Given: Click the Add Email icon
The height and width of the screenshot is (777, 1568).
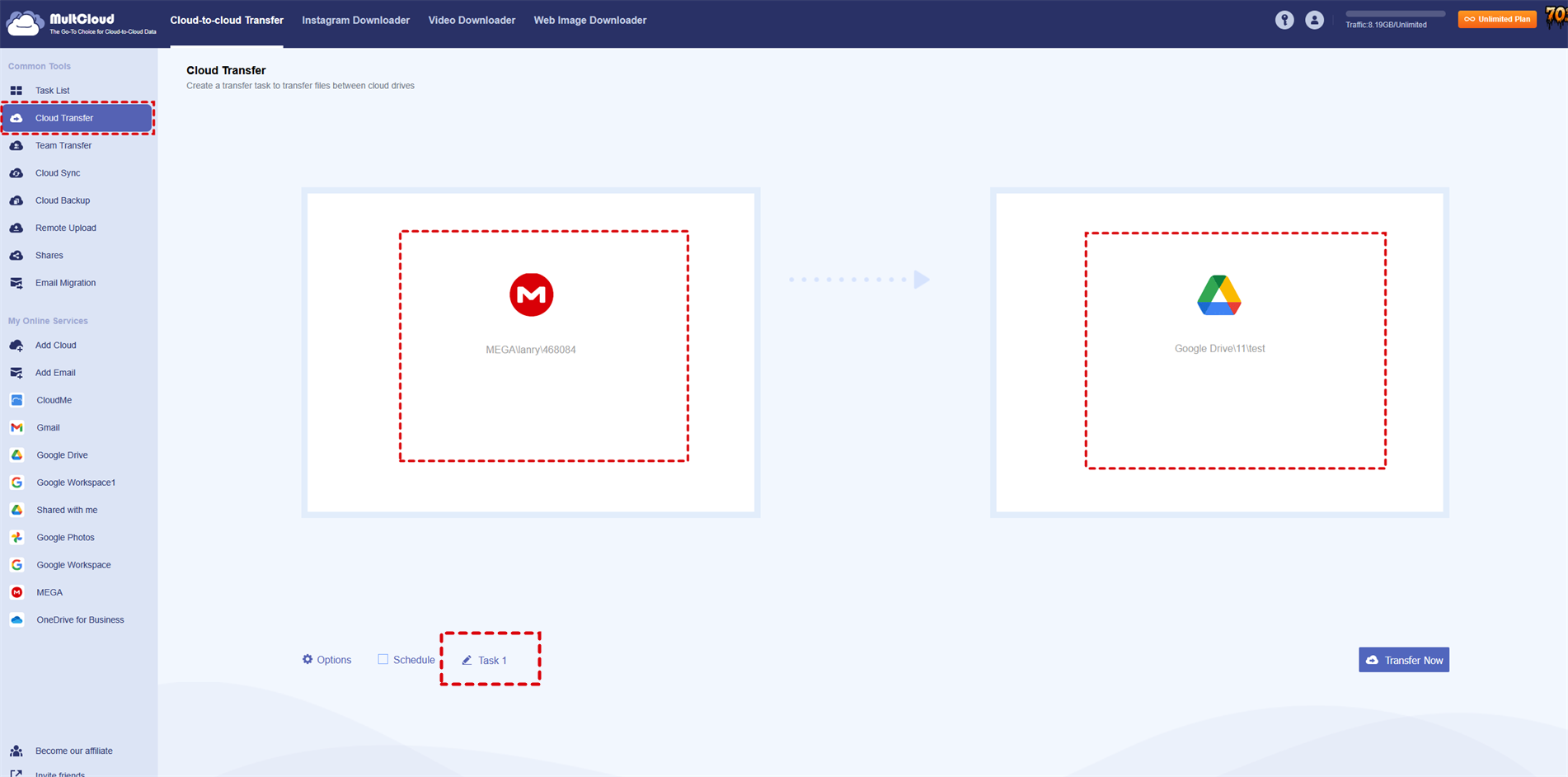Looking at the screenshot, I should coord(16,373).
